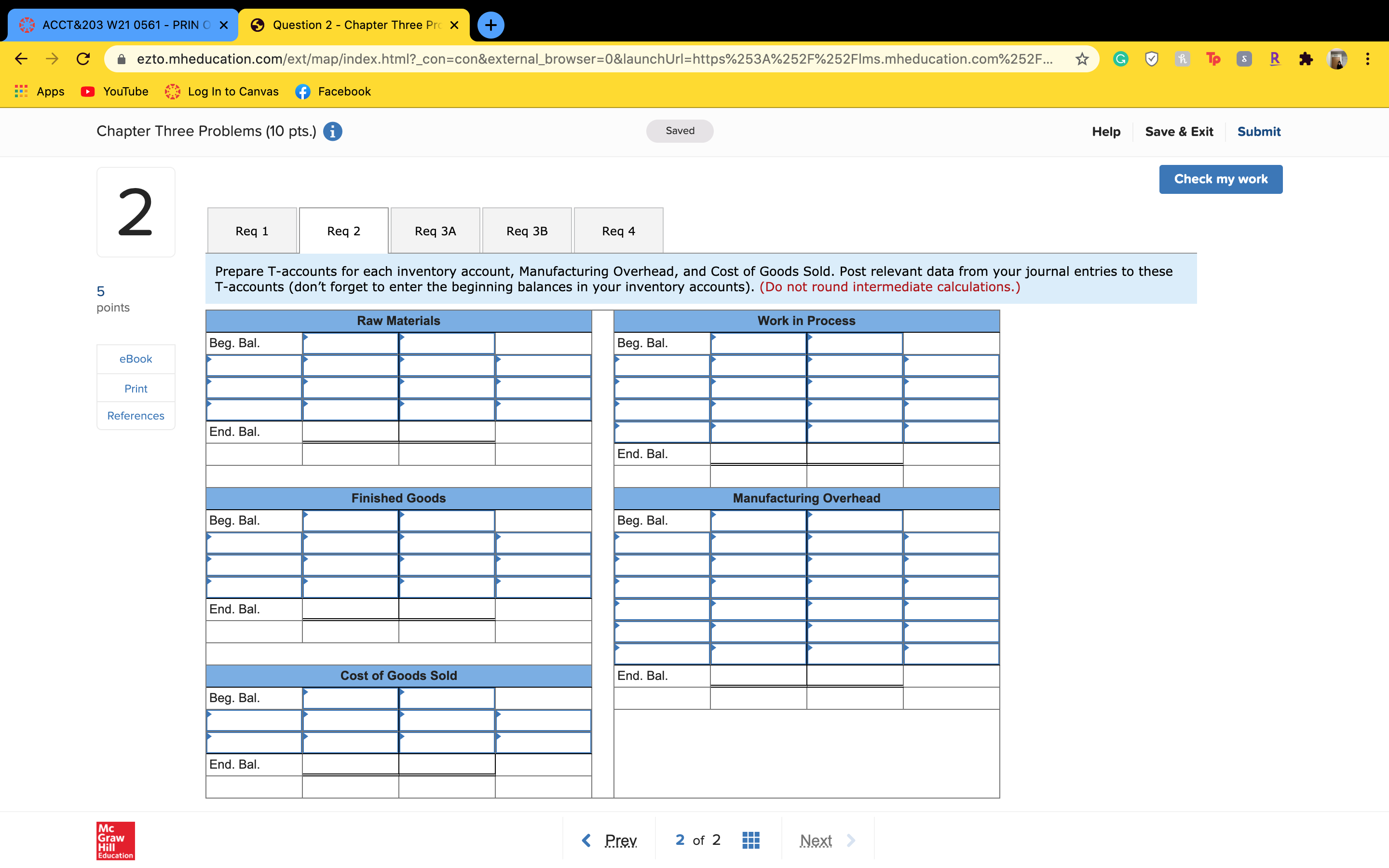Click the info icon beside Chapter Three Problems
This screenshot has width=1389, height=868.
(332, 132)
